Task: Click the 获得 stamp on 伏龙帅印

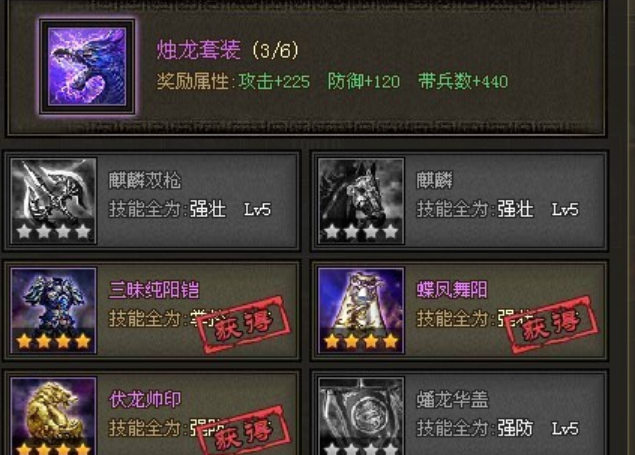Action: click(245, 432)
